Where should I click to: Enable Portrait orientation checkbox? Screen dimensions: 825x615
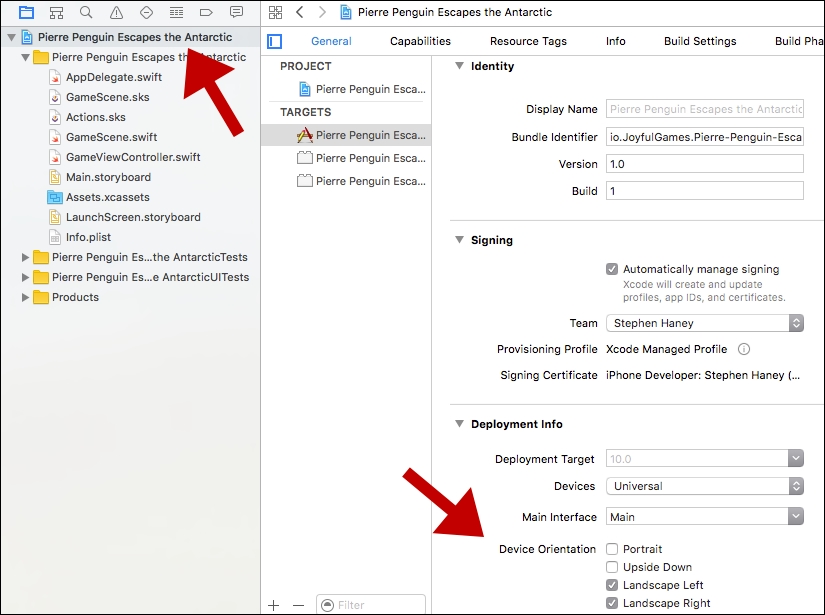(x=611, y=549)
